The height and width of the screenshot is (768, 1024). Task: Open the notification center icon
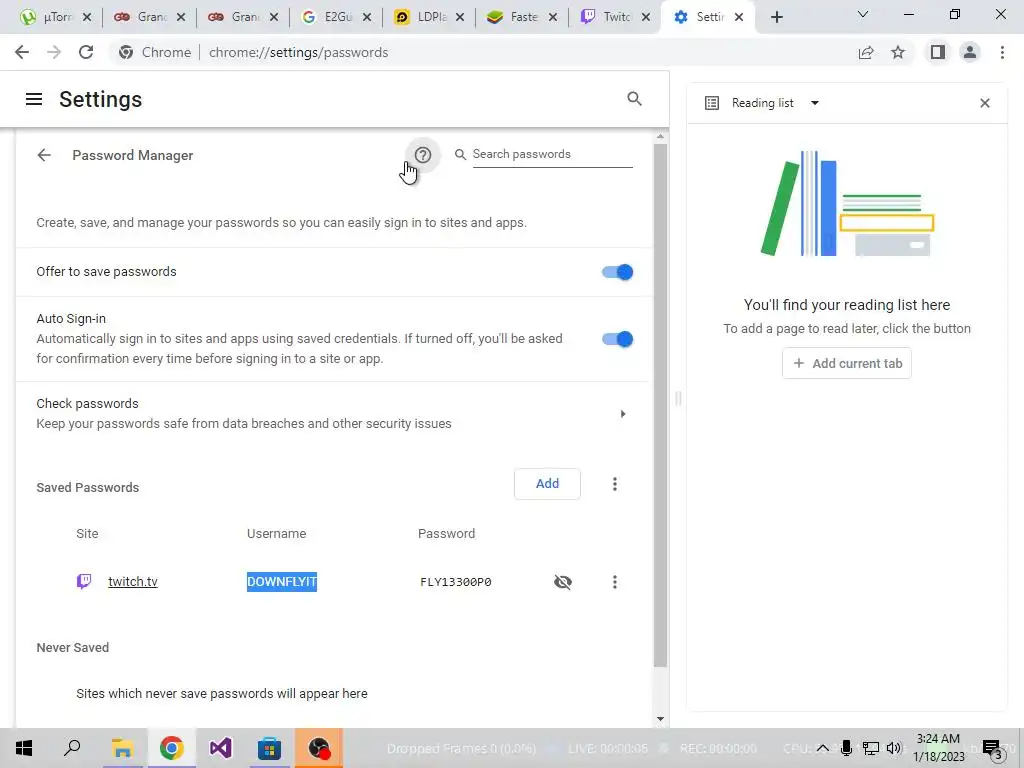point(993,749)
